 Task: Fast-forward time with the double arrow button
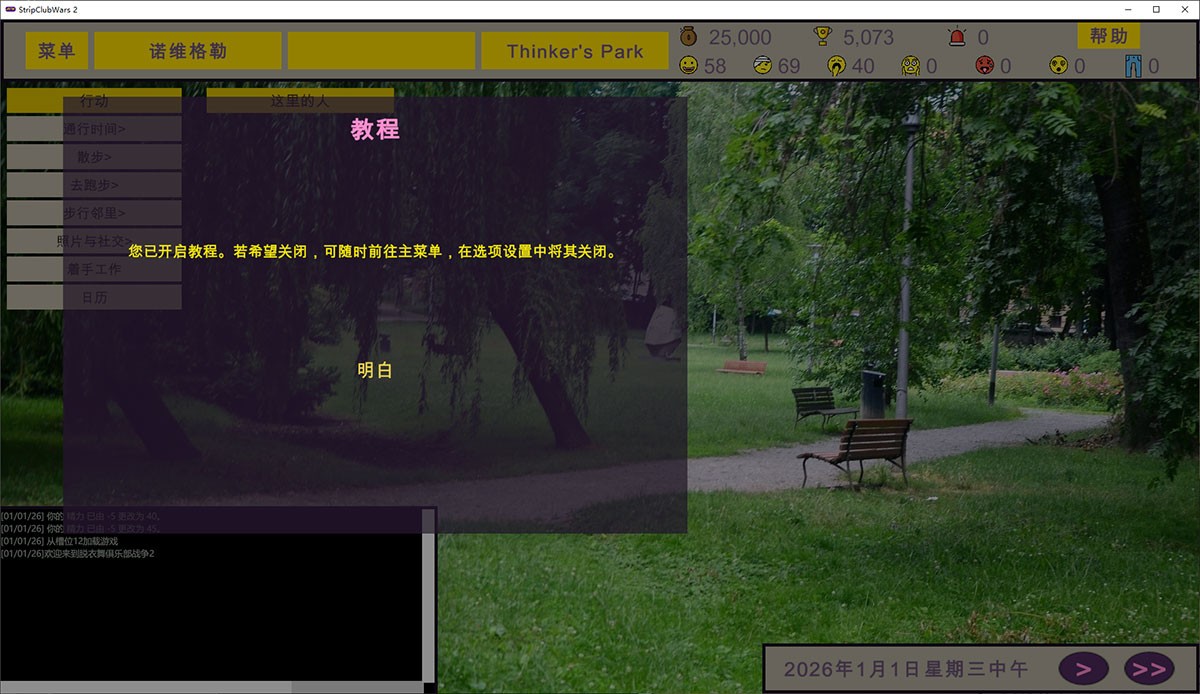1148,668
